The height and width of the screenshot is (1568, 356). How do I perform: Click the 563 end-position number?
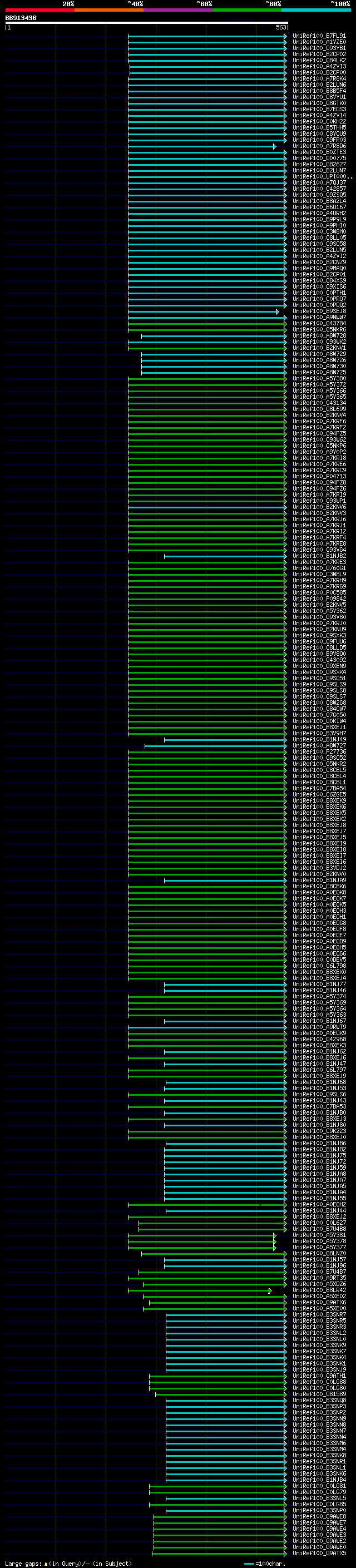coord(280,27)
